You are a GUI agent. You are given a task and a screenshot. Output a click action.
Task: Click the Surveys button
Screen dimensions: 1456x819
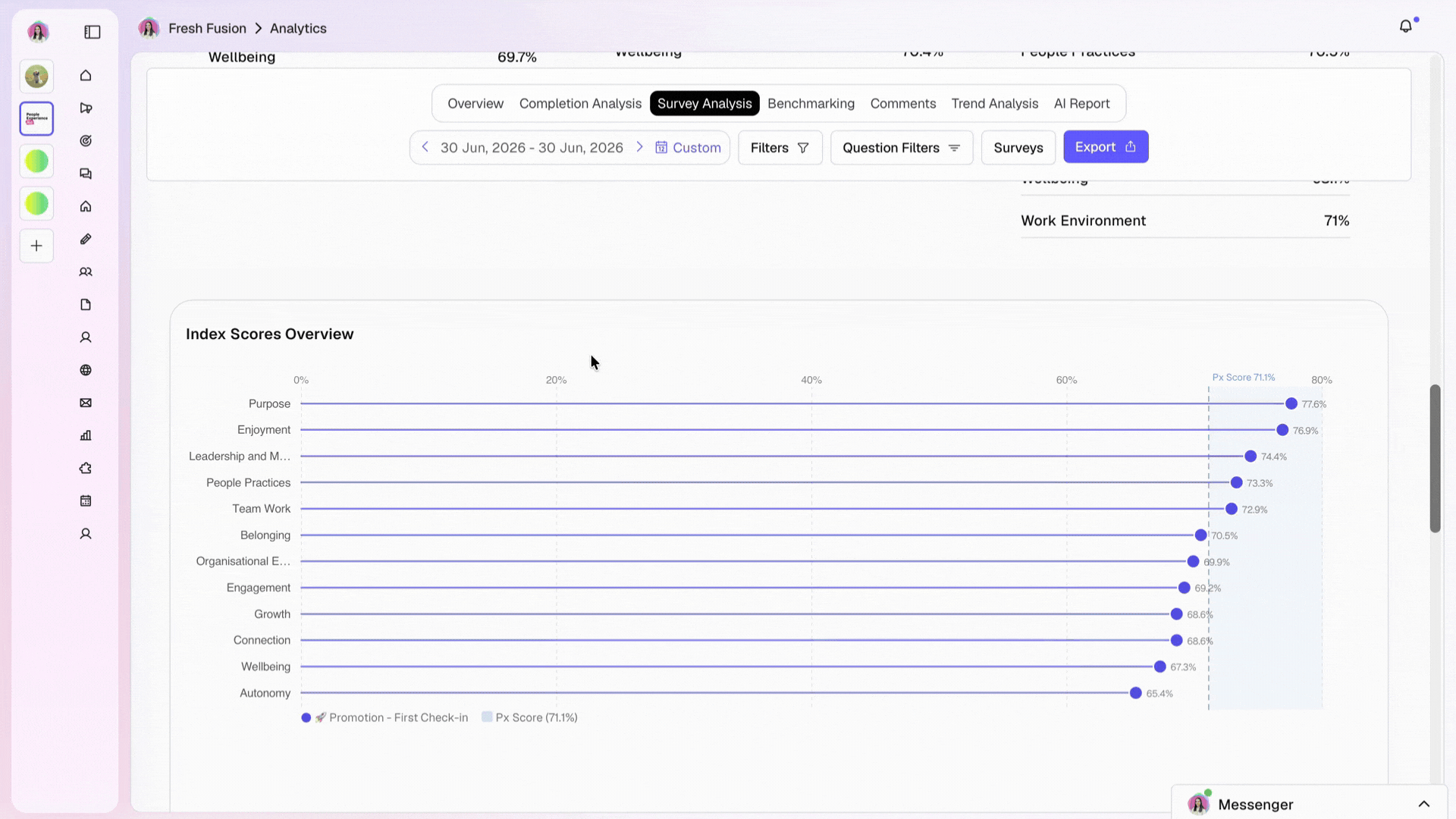1018,147
